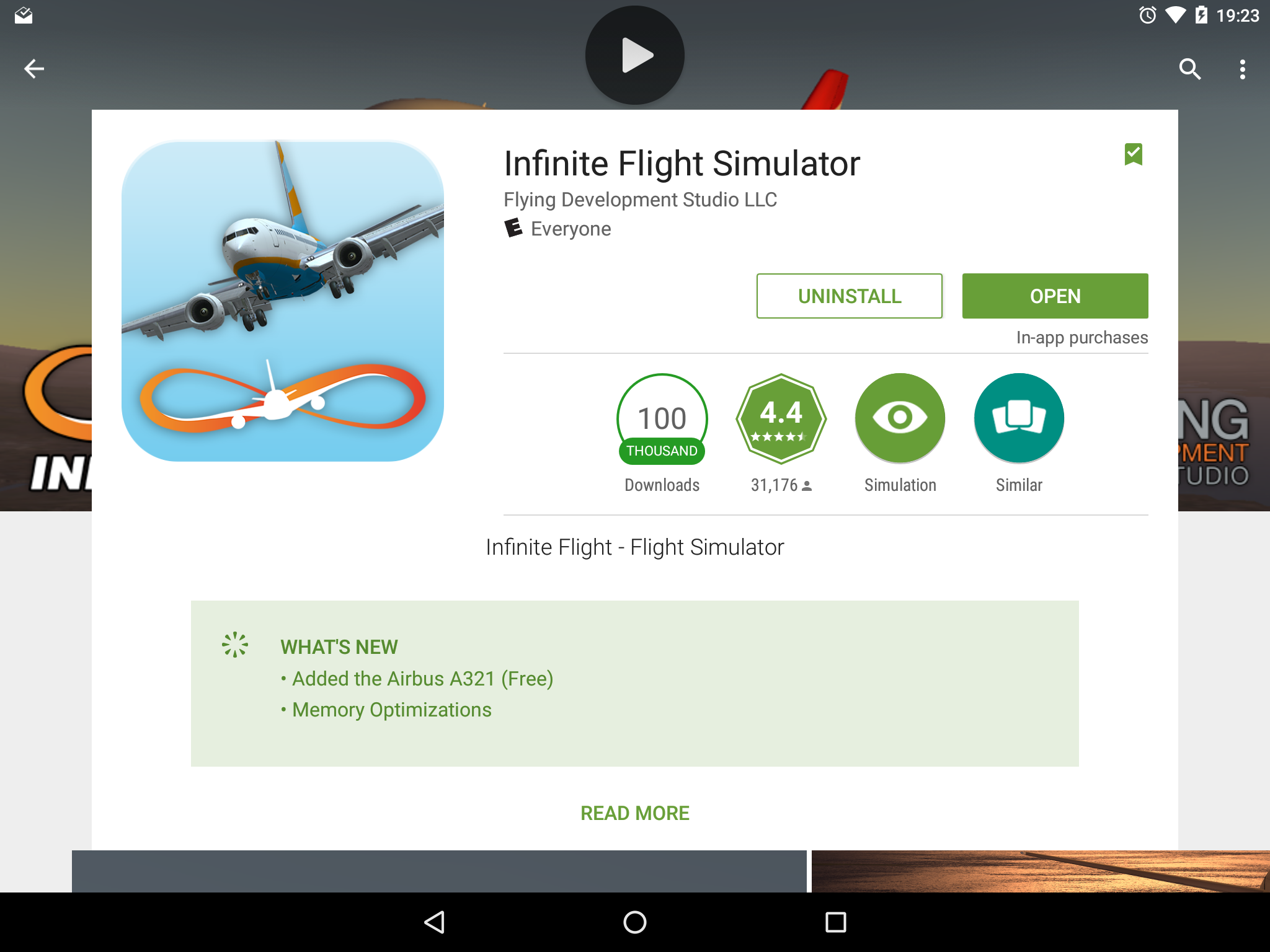Expand the WHAT'S NEW section
Image resolution: width=1270 pixels, height=952 pixels.
[x=635, y=683]
